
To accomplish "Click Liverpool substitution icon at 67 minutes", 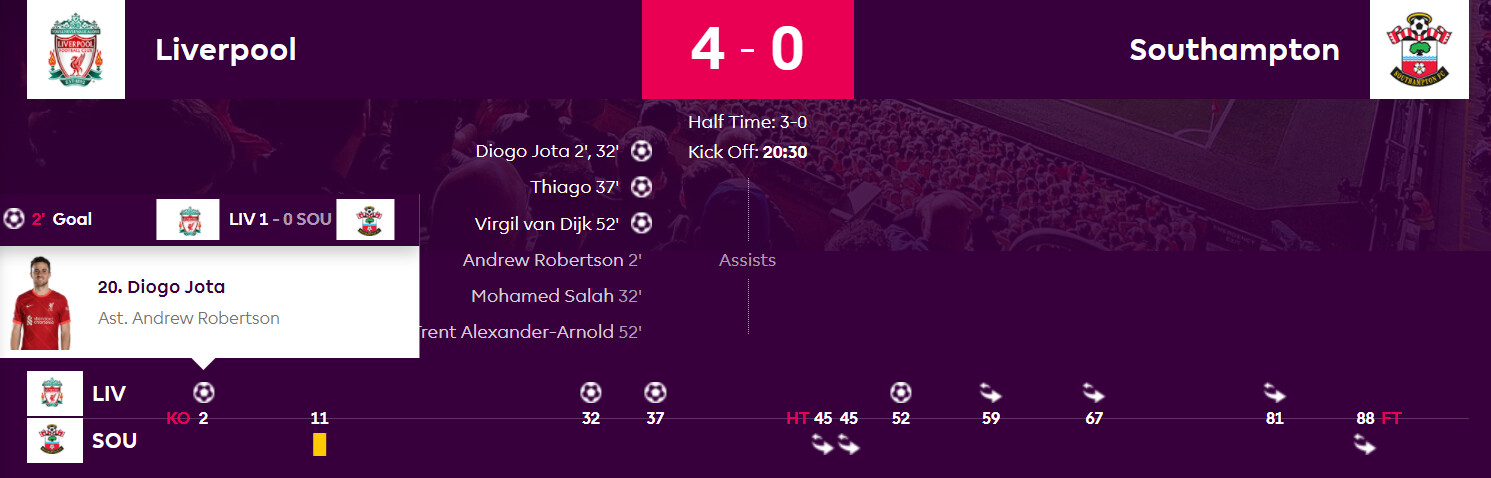I will pyautogui.click(x=1094, y=392).
